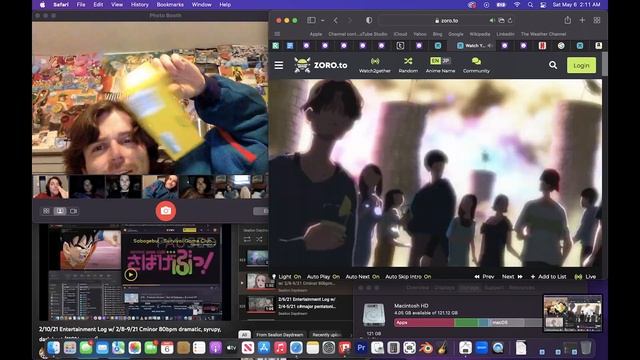Click the picture-in-picture video thumbnail

tap(573, 313)
